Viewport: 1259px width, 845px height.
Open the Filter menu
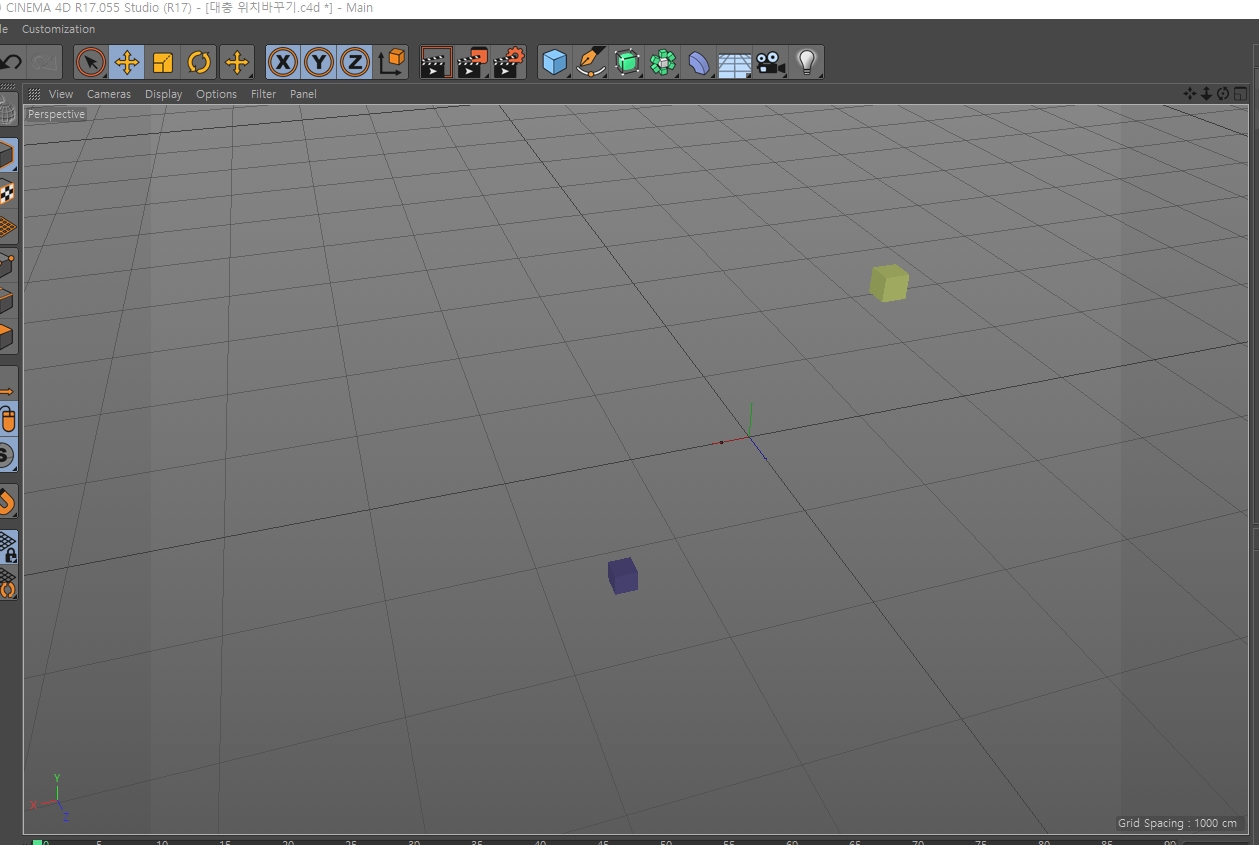[x=263, y=94]
